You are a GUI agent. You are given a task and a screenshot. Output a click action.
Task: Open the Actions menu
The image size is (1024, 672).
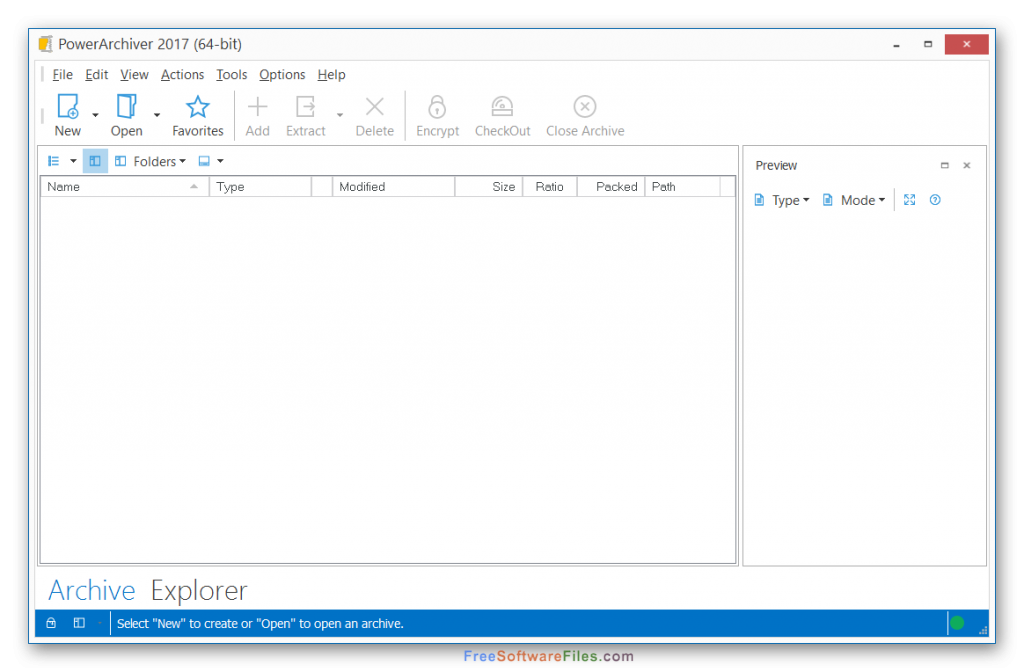click(x=182, y=74)
